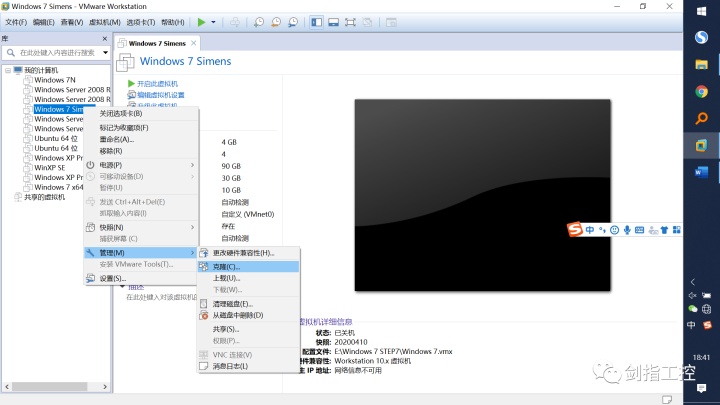Open the emoji panel on IME bar
Image resolution: width=720 pixels, height=405 pixels.
(614, 230)
